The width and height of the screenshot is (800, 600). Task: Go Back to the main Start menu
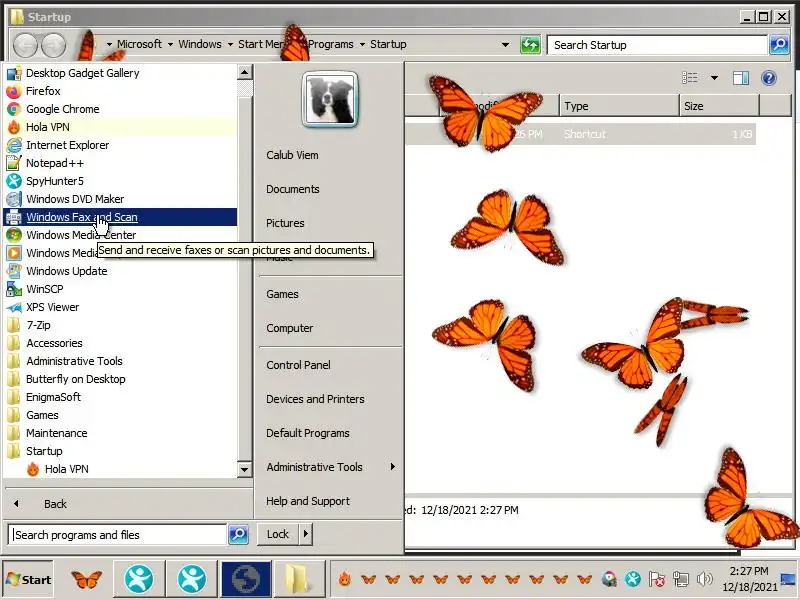point(55,504)
